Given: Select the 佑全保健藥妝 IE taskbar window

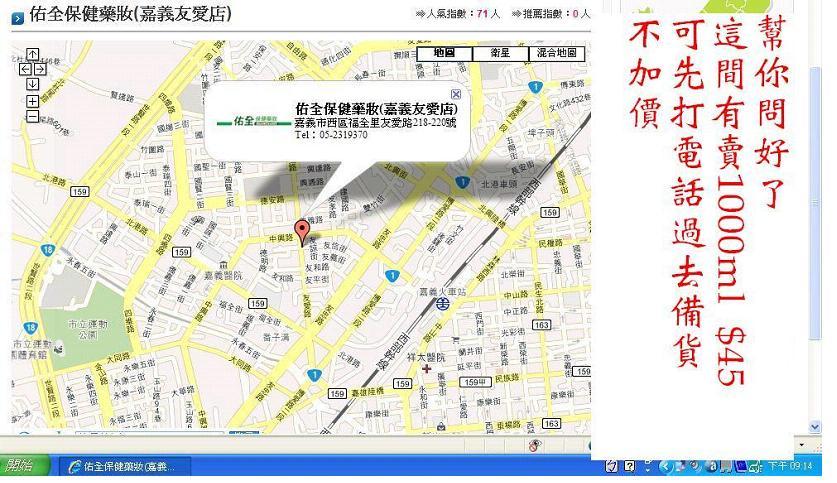Looking at the screenshot, I should pos(120,467).
